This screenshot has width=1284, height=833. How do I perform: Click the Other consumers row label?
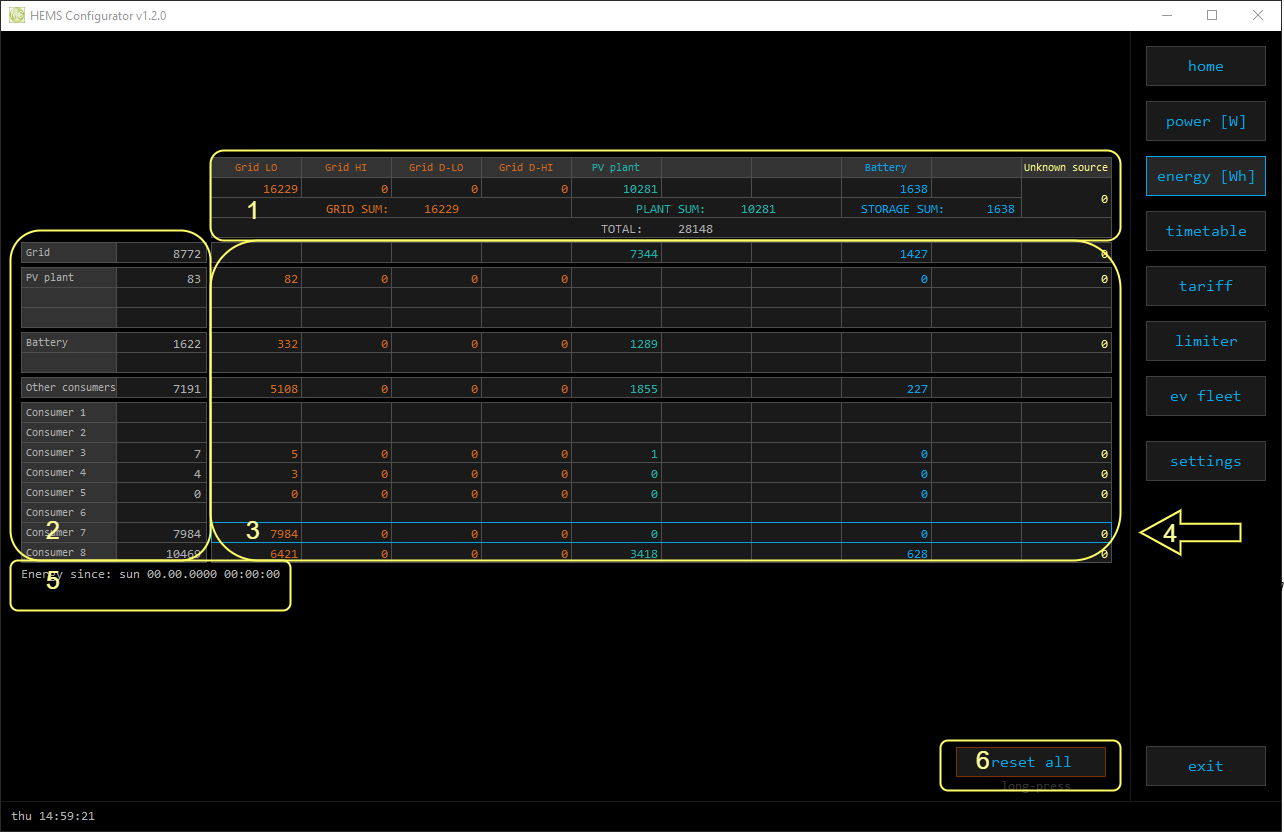tap(69, 388)
